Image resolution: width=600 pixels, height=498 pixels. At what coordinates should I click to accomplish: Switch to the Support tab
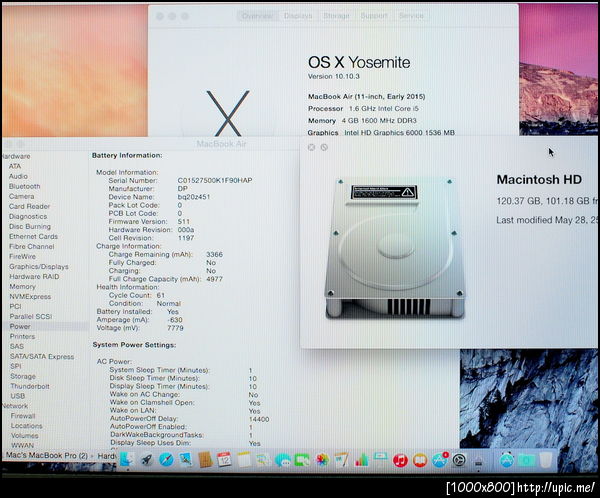click(374, 16)
